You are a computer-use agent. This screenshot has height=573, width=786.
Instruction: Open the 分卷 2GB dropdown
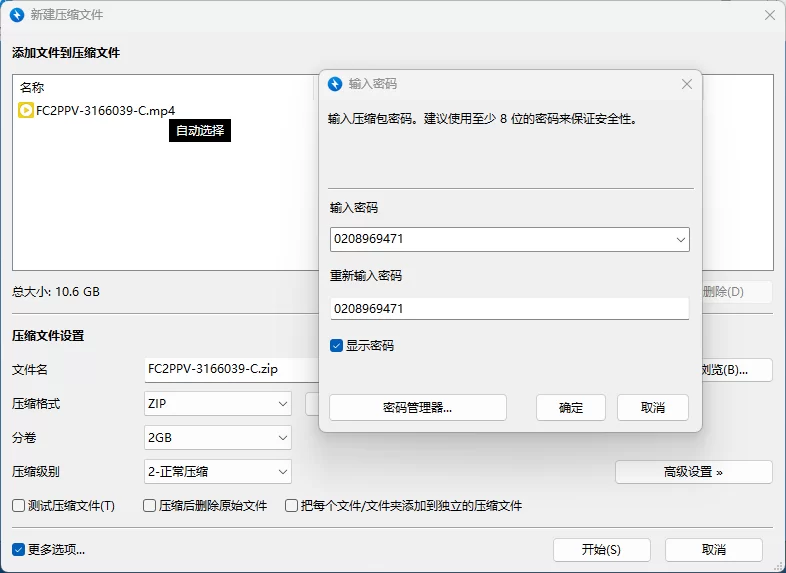(x=282, y=438)
